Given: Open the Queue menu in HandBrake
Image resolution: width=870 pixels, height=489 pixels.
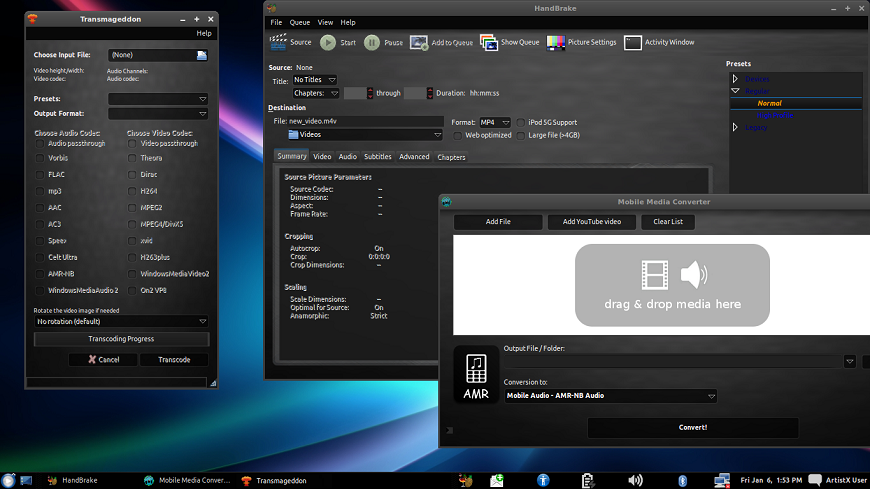Looking at the screenshot, I should pos(299,22).
